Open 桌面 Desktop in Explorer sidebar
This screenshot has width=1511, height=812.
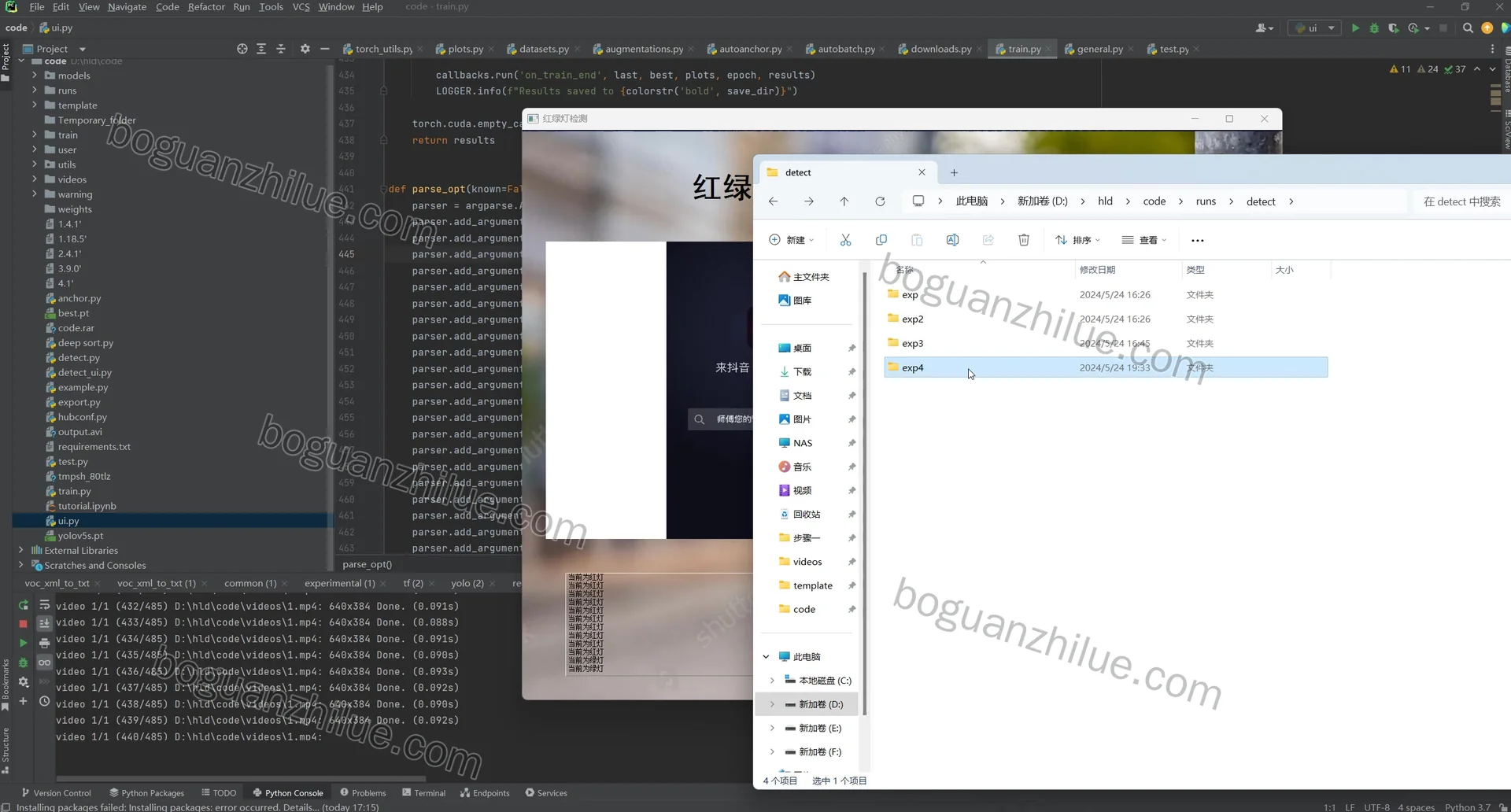tap(802, 348)
